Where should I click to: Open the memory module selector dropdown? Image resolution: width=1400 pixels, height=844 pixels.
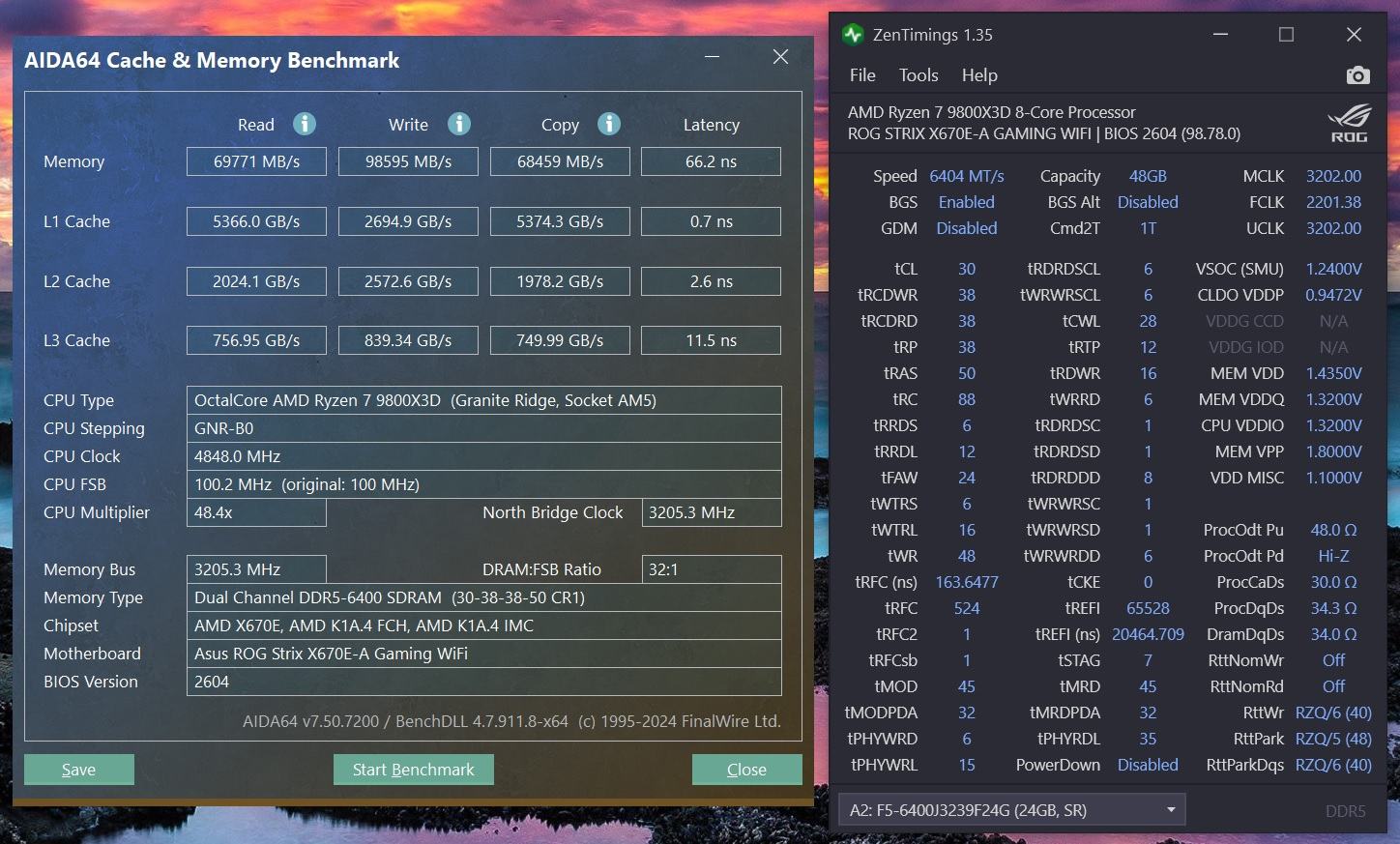pyautogui.click(x=1011, y=810)
